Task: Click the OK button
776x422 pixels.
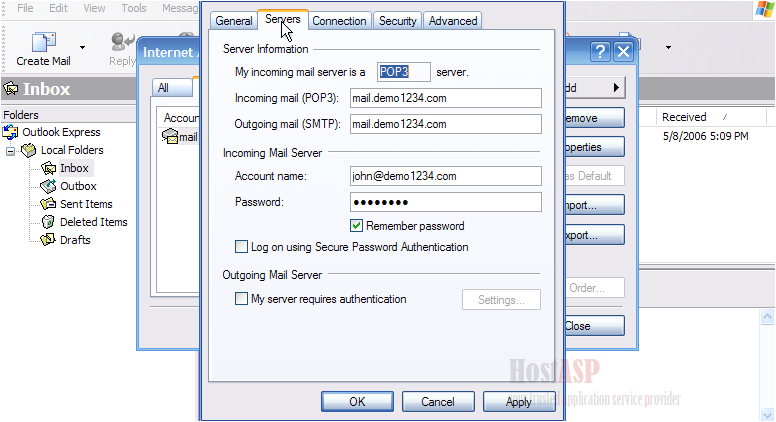Action: pyautogui.click(x=357, y=402)
